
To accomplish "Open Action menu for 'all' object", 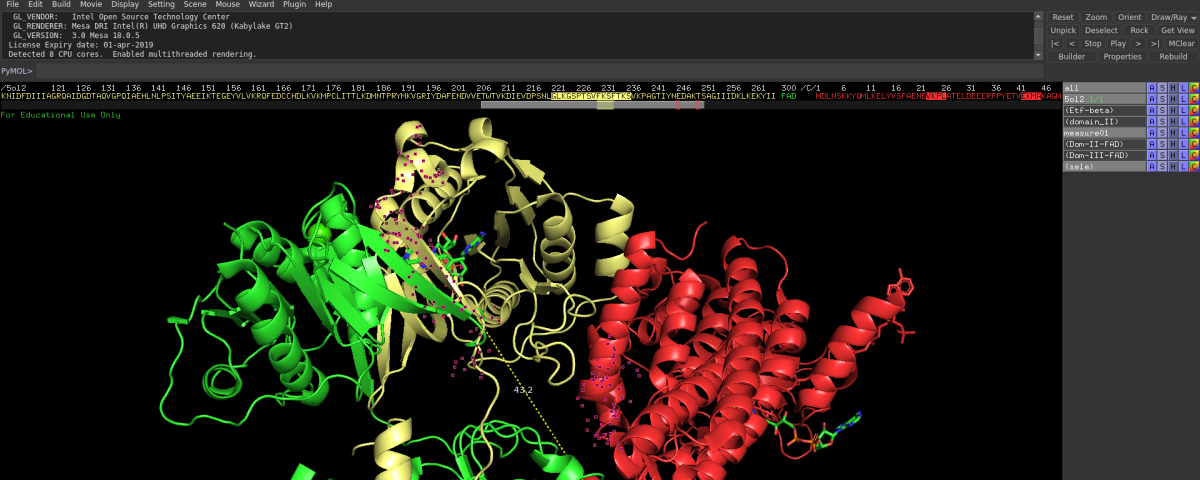I will coord(1151,88).
